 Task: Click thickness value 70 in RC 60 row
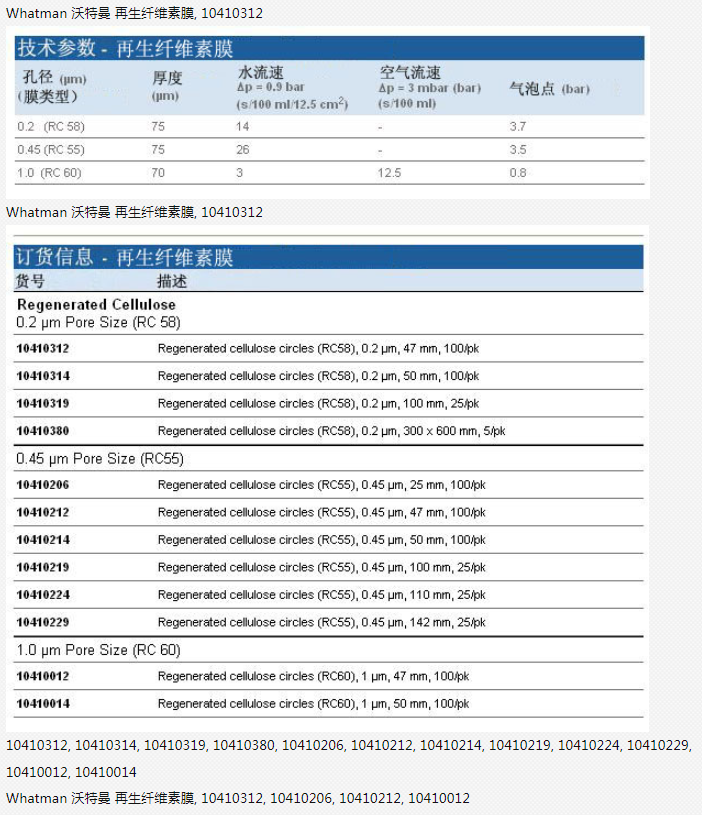[158, 173]
